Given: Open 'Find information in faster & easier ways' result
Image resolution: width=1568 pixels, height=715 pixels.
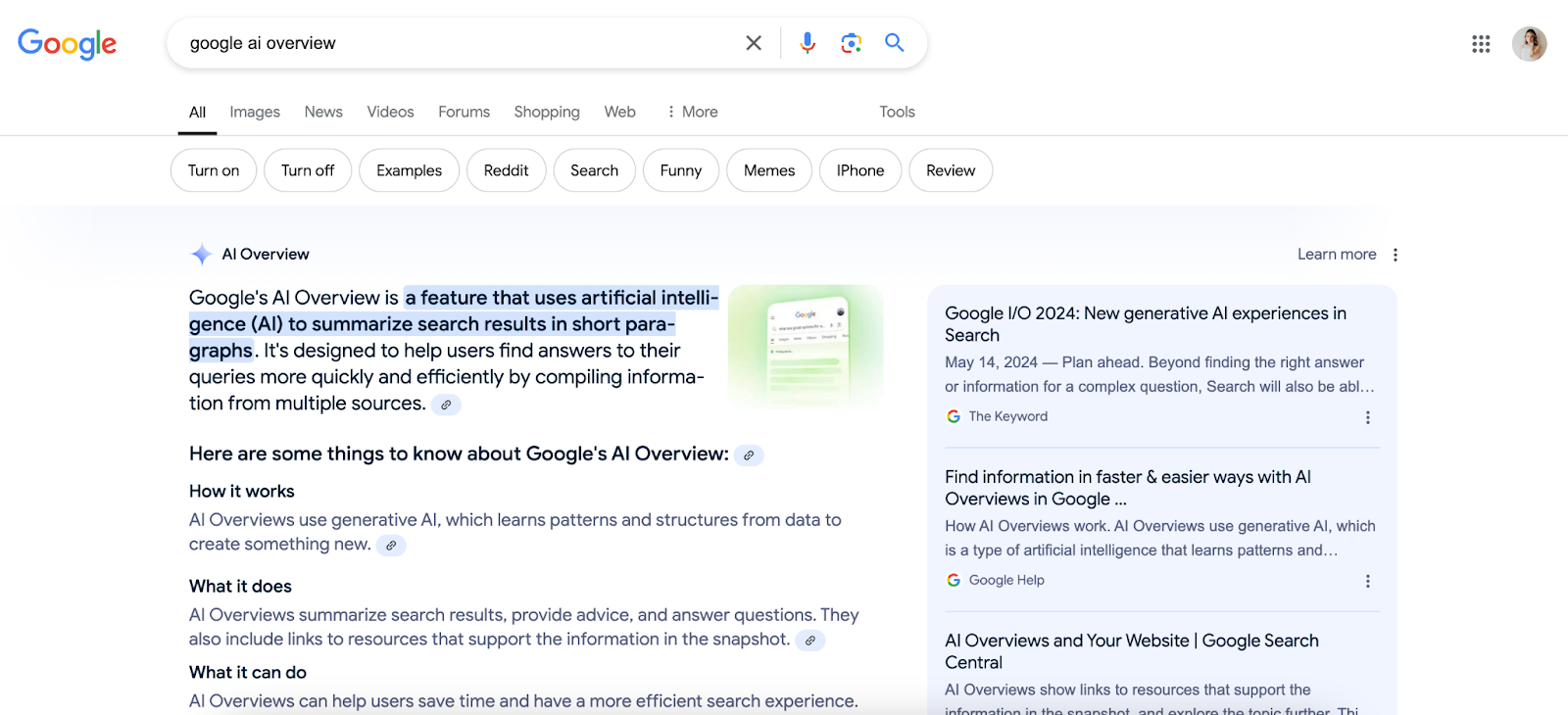Looking at the screenshot, I should click(x=1128, y=488).
